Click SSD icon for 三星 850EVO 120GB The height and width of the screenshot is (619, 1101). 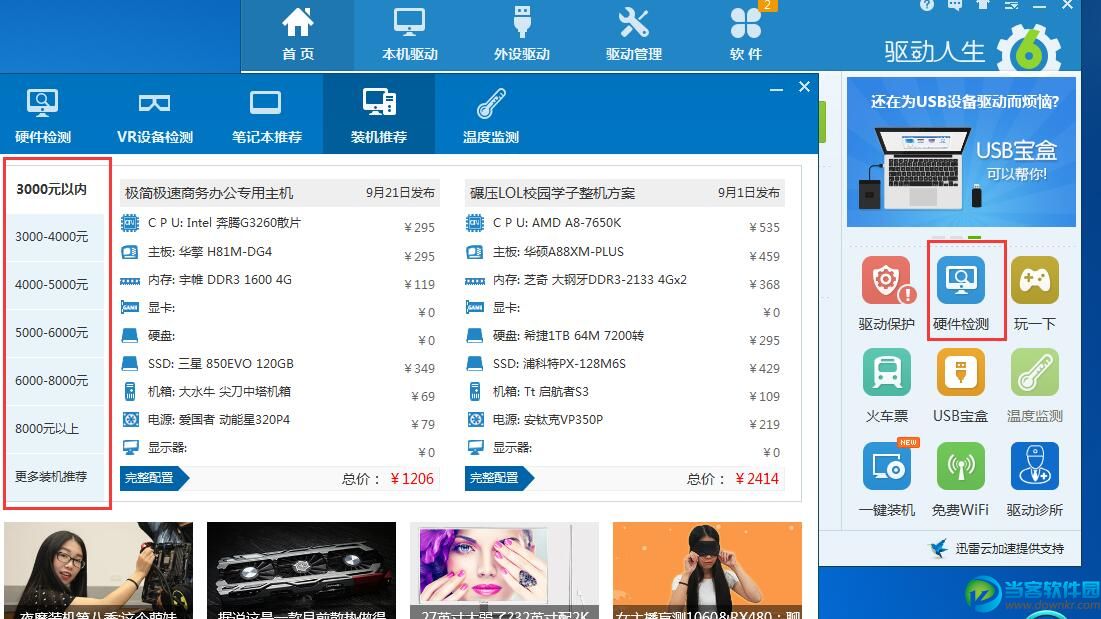click(x=130, y=364)
